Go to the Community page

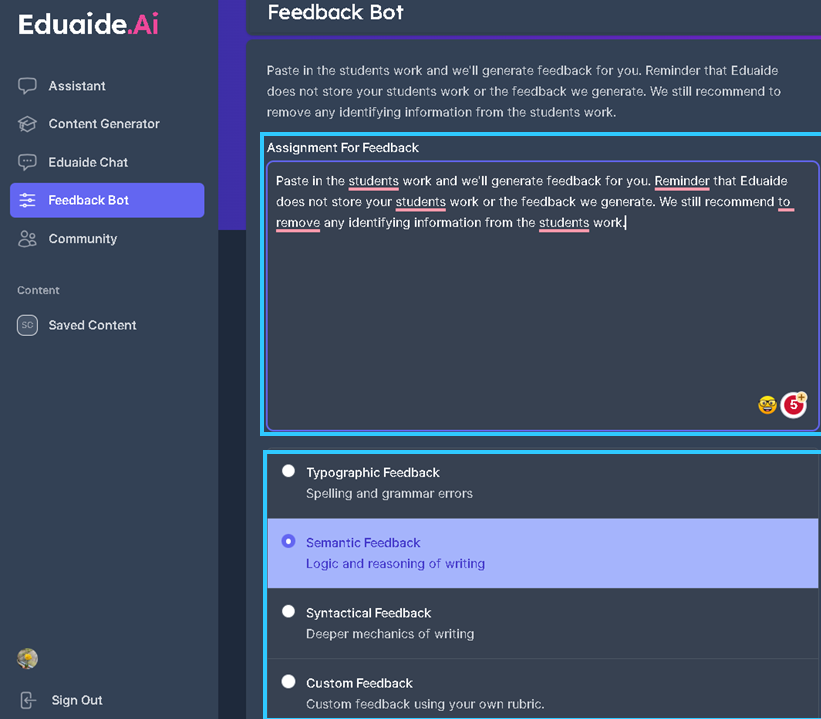coord(82,239)
